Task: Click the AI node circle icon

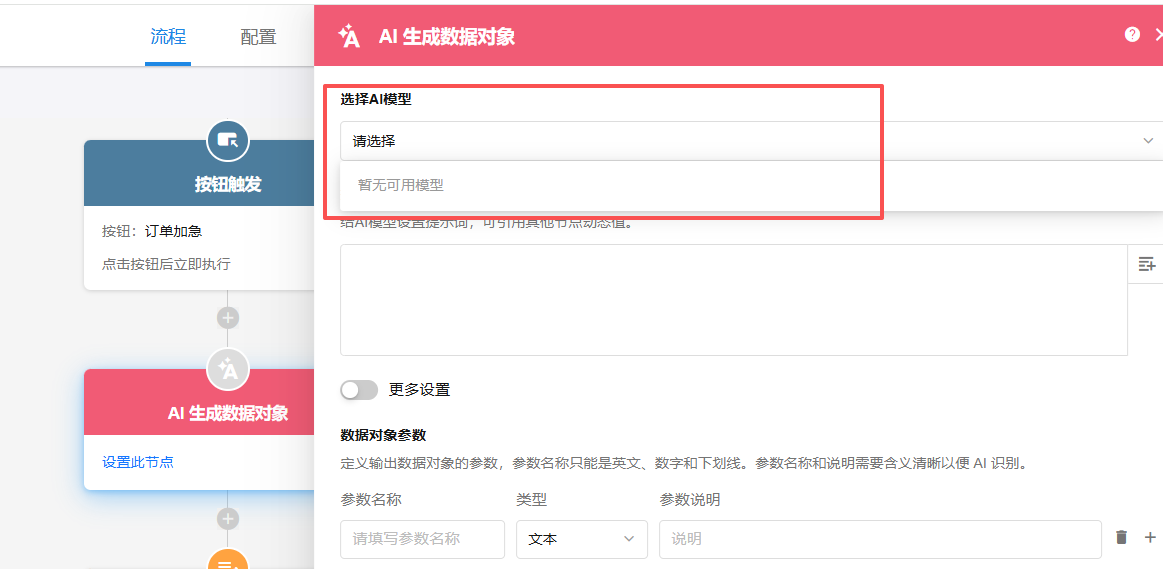Action: pyautogui.click(x=228, y=369)
